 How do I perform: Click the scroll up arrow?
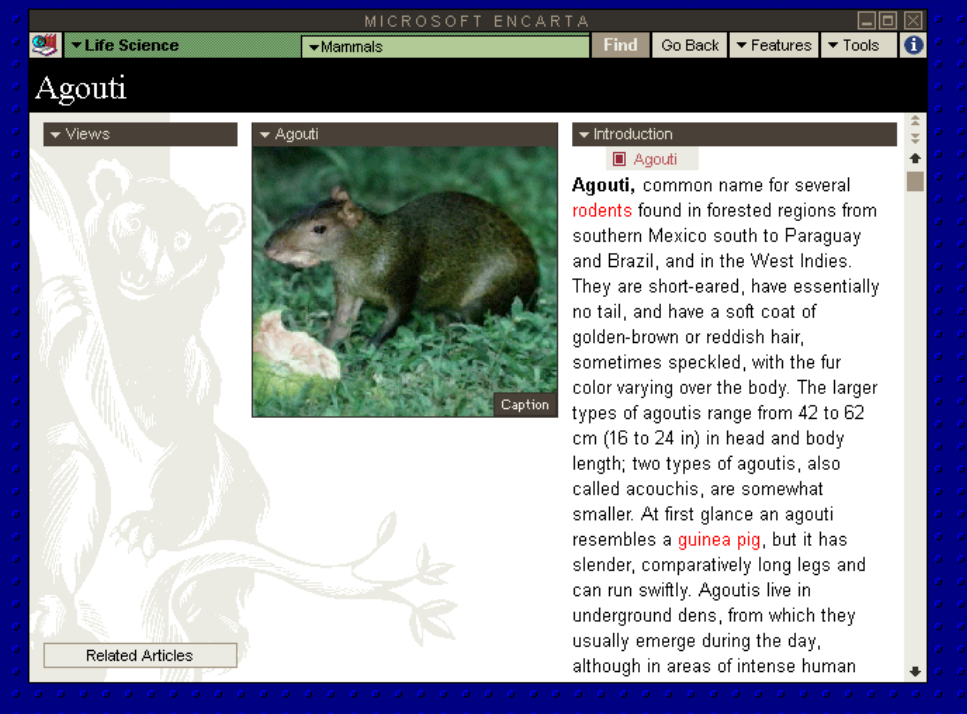click(x=914, y=158)
